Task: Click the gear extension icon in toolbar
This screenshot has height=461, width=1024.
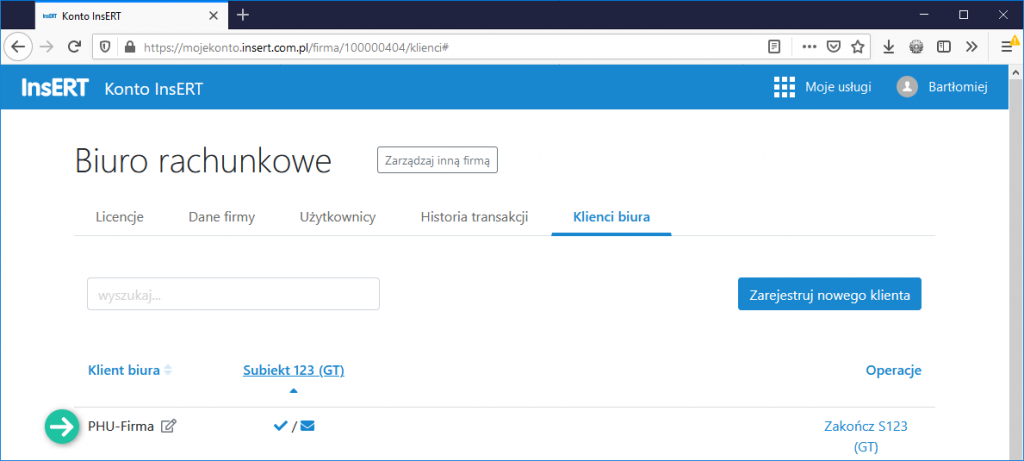Action: coord(916,46)
